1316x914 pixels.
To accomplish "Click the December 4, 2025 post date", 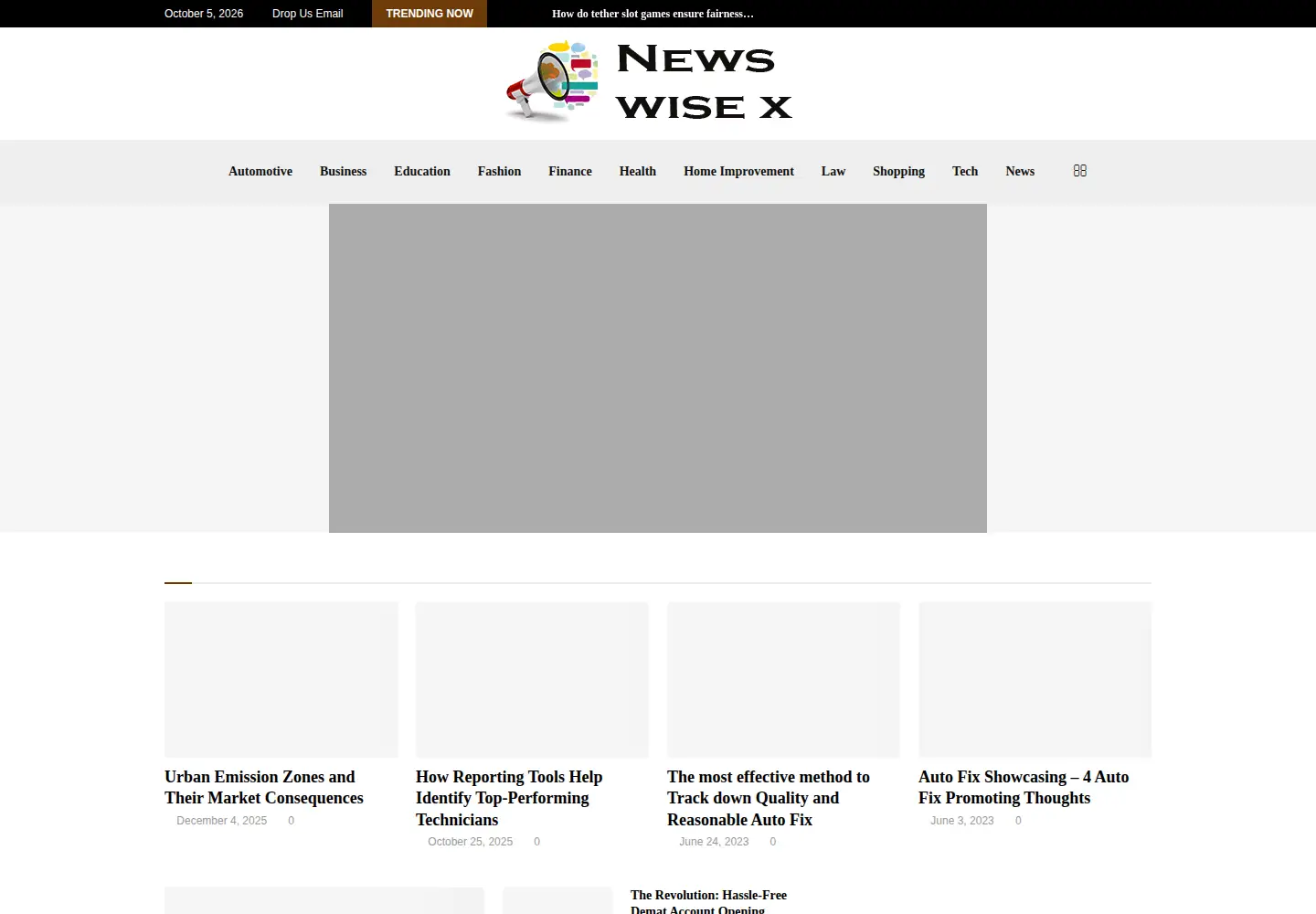I will [x=221, y=821].
